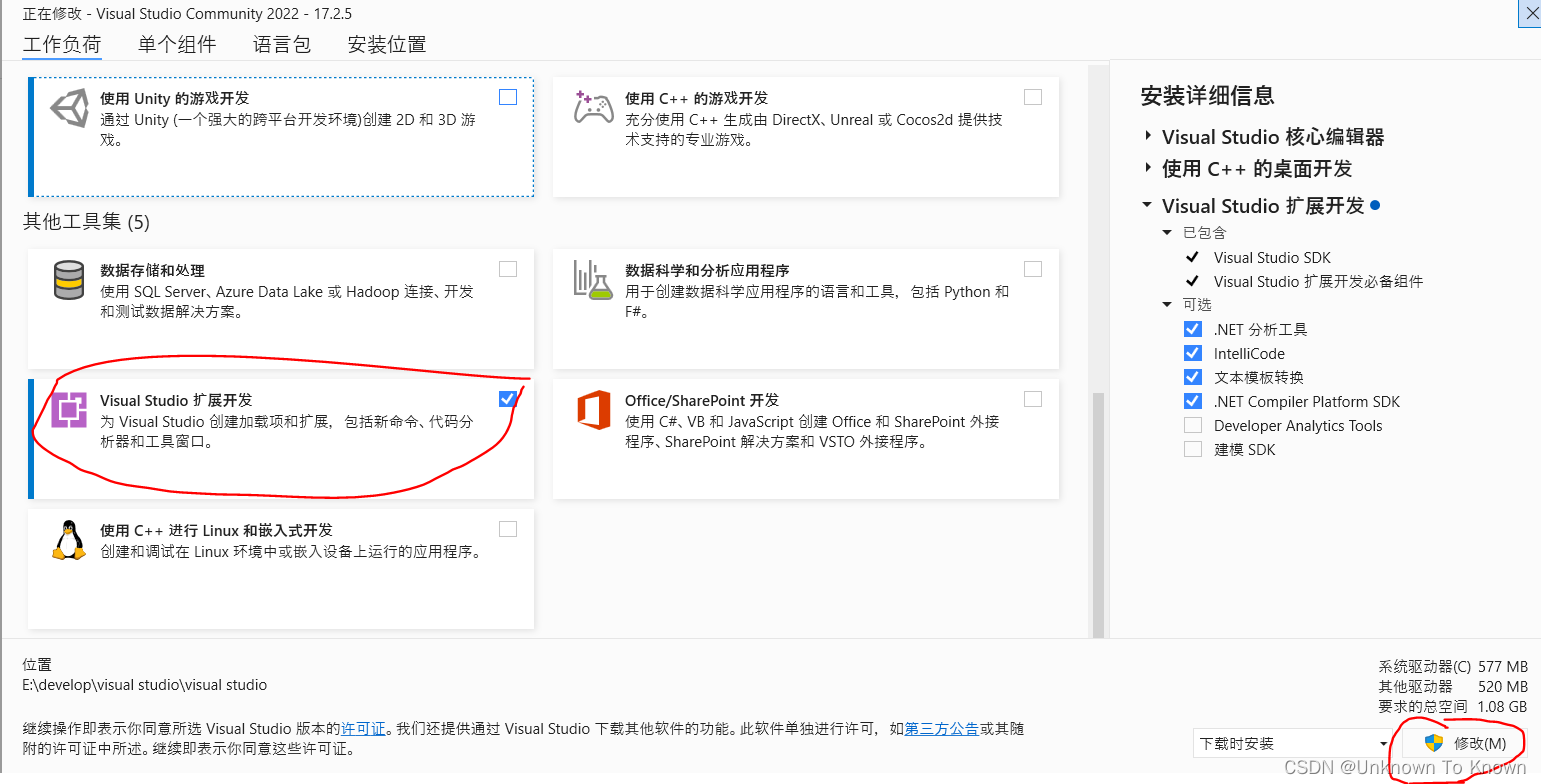This screenshot has width=1541, height=784.
Task: Click the Linux penguin icon
Action: [69, 540]
